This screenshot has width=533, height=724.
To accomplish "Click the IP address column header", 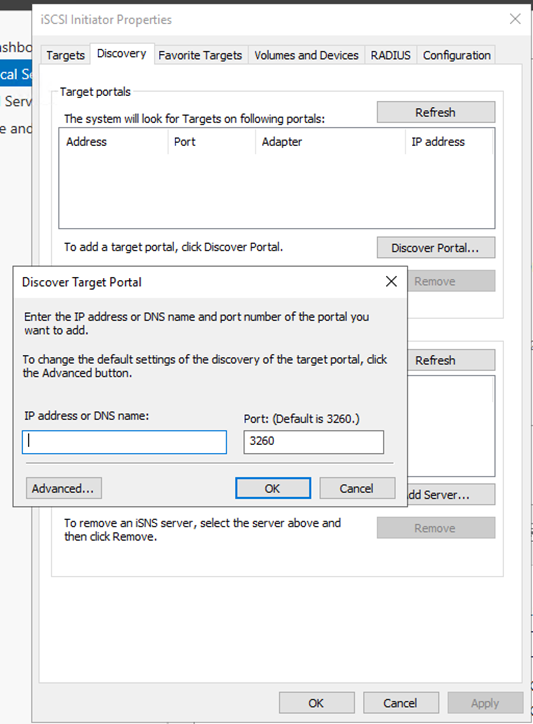I will tap(449, 142).
